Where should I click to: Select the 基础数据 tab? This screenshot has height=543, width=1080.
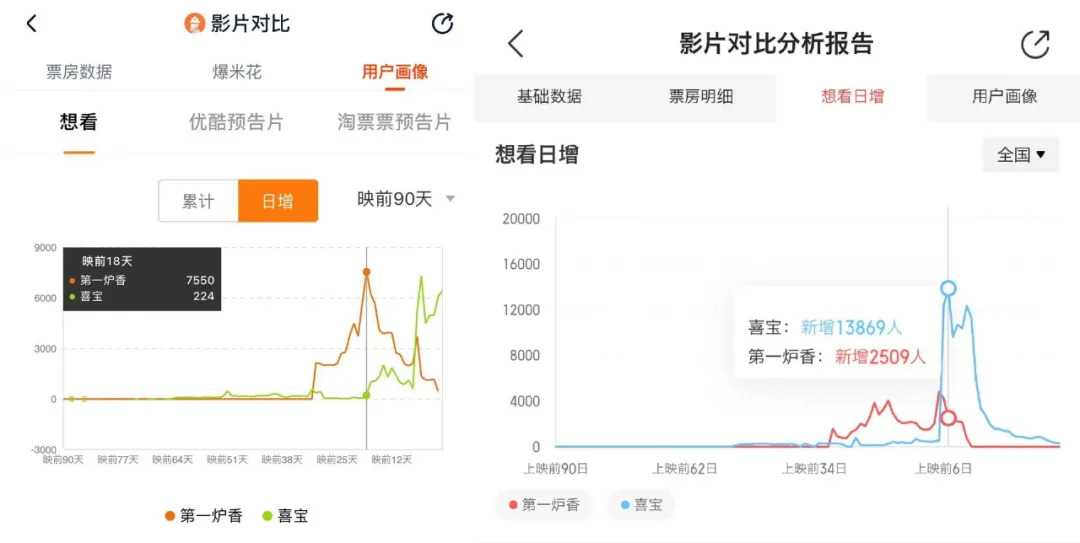[x=549, y=96]
